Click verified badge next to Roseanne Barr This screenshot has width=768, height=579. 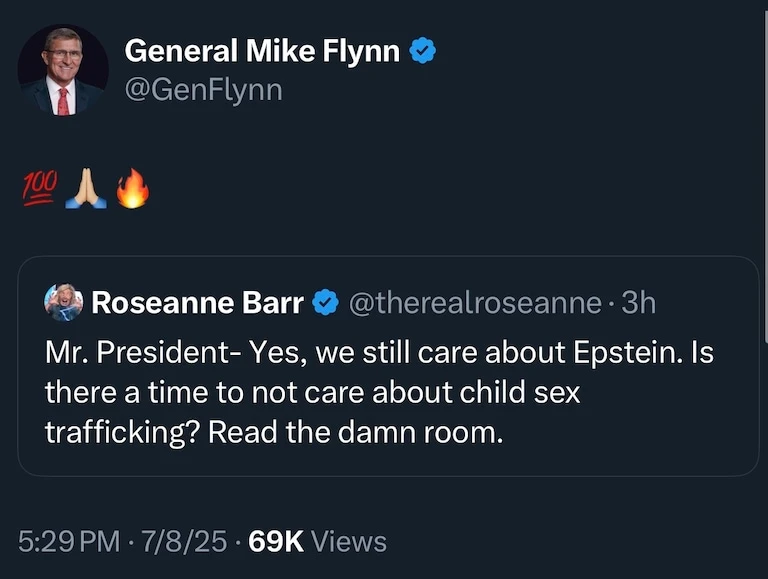point(326,302)
